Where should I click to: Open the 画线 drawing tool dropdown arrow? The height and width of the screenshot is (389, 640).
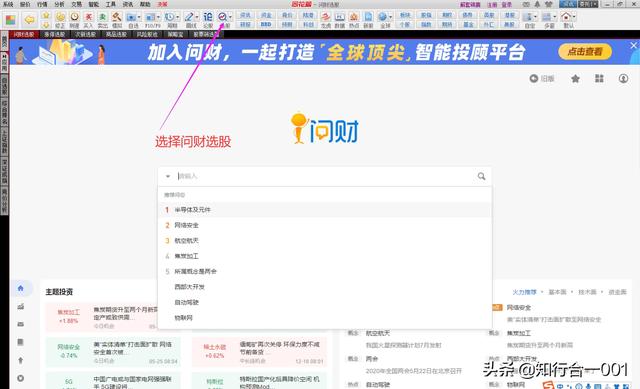click(x=197, y=17)
